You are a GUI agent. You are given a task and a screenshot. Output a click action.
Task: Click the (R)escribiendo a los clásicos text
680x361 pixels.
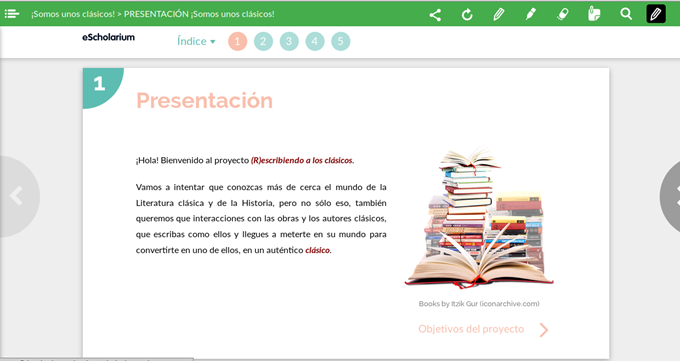pos(302,160)
